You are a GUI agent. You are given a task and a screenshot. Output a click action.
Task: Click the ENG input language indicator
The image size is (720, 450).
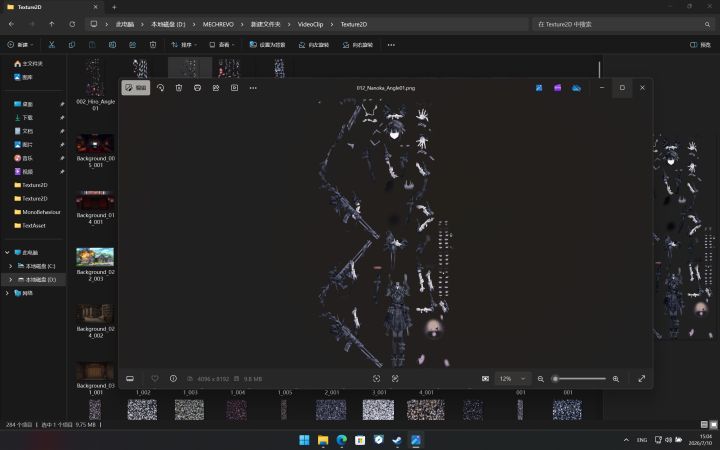(x=642, y=440)
